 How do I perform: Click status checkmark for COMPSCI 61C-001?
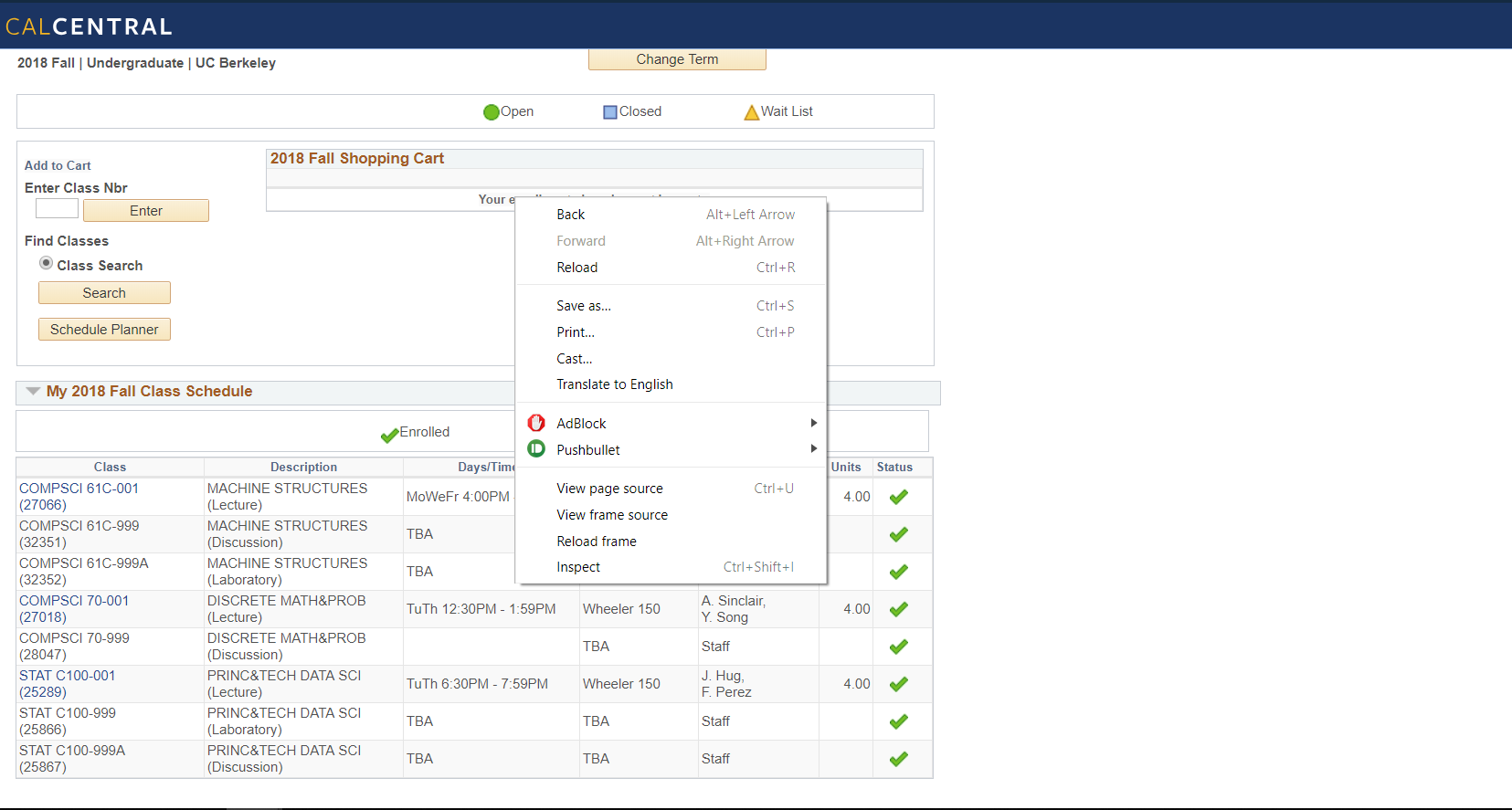coord(899,497)
